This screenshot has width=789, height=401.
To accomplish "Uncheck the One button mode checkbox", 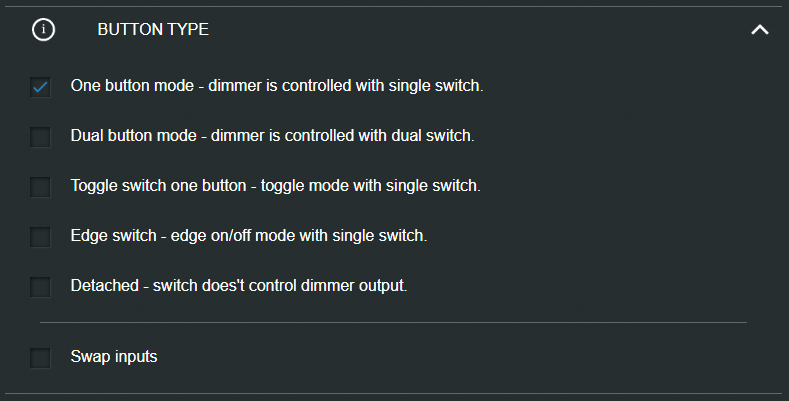I will point(40,87).
